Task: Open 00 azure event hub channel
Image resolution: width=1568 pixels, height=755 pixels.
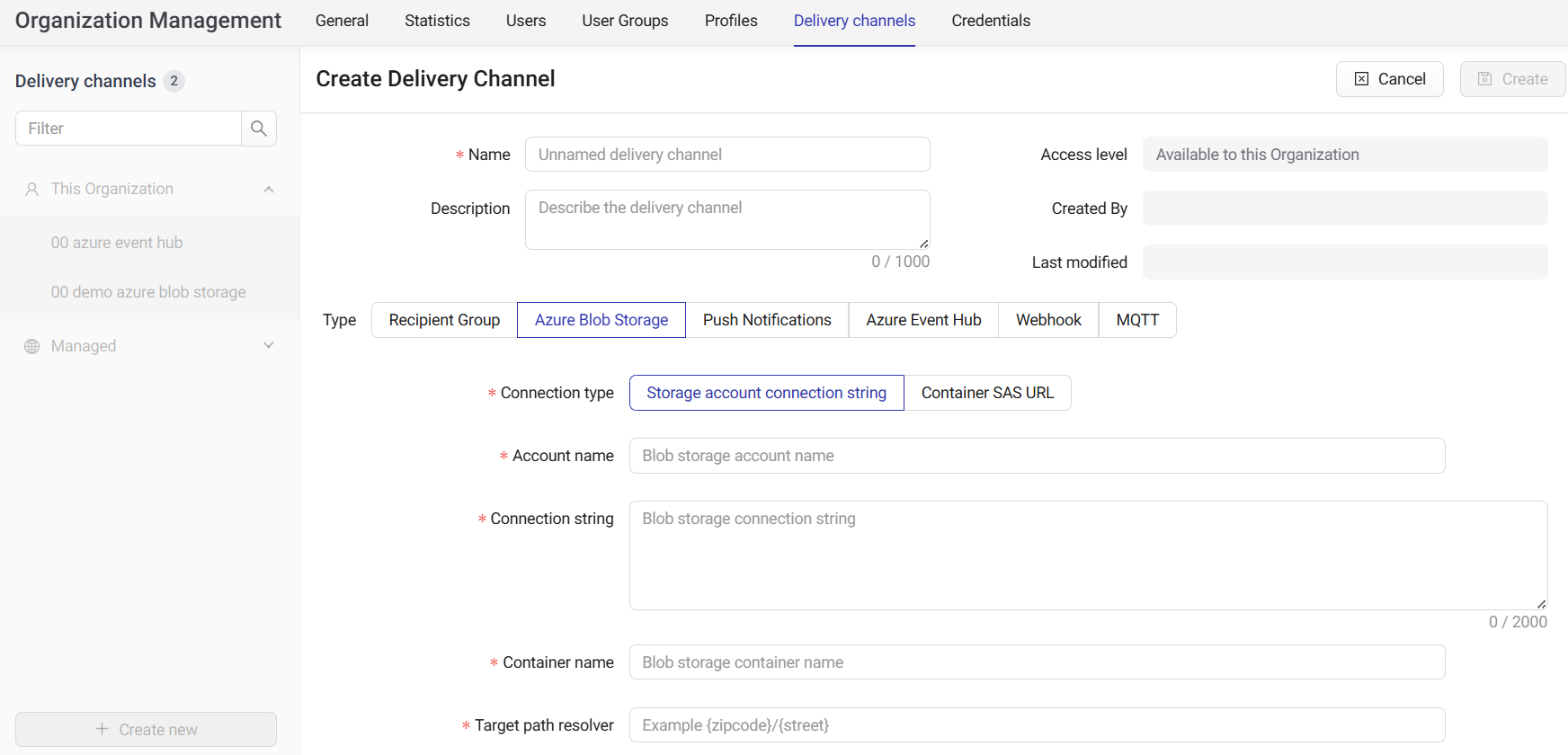Action: pos(117,243)
